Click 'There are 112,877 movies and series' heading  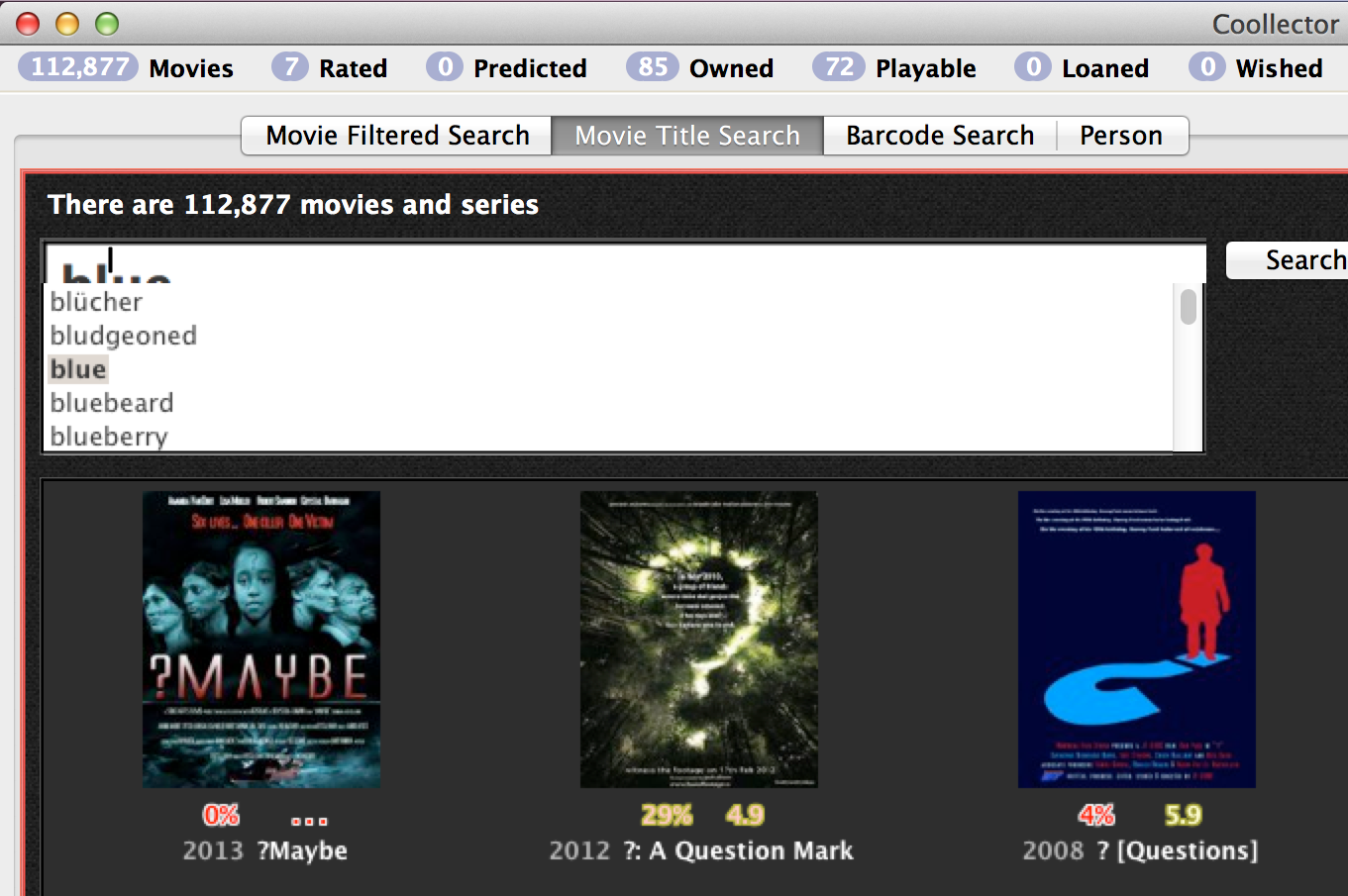pyautogui.click(x=293, y=205)
